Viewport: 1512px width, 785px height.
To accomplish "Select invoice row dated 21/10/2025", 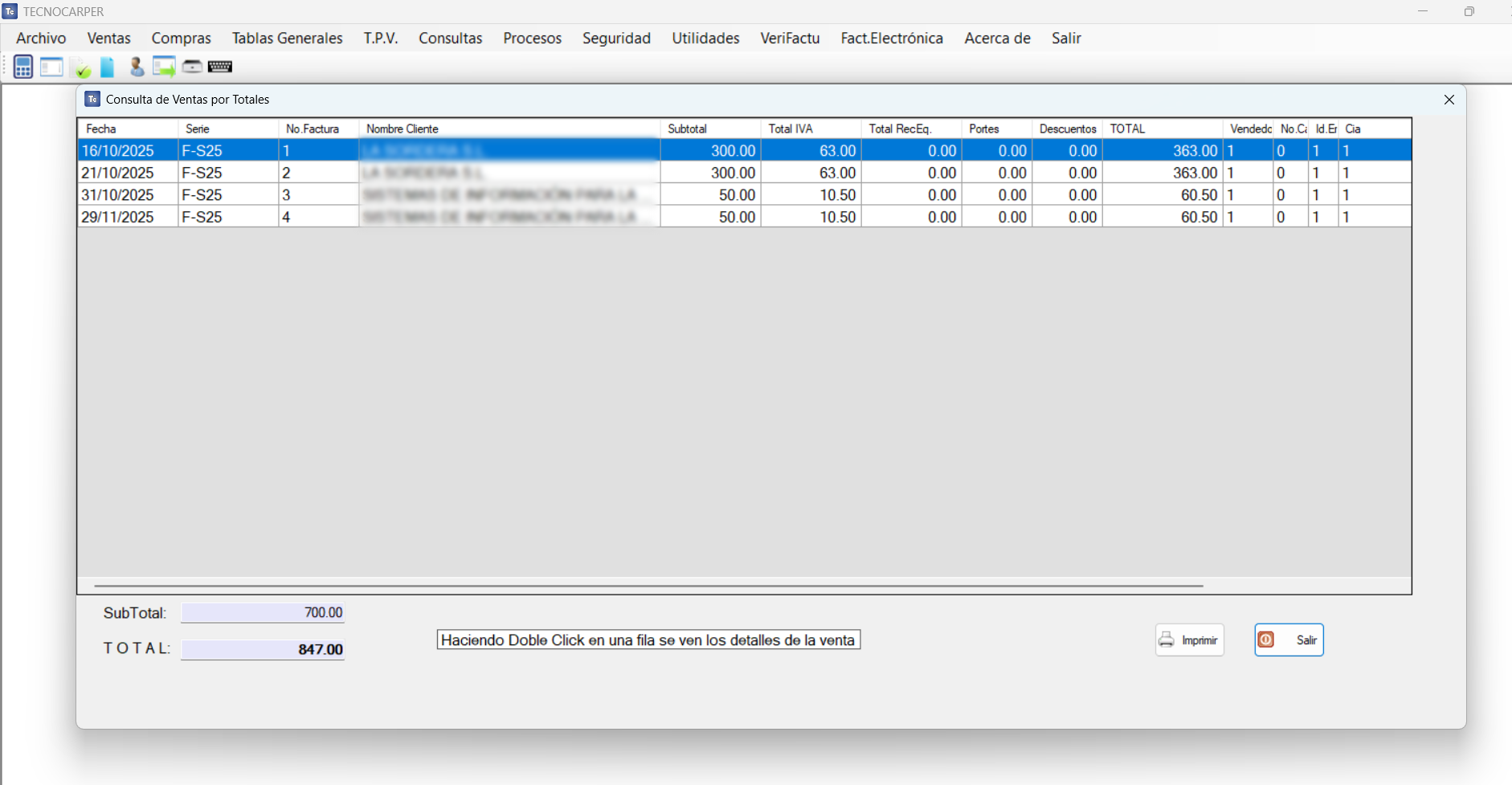I will (x=118, y=173).
